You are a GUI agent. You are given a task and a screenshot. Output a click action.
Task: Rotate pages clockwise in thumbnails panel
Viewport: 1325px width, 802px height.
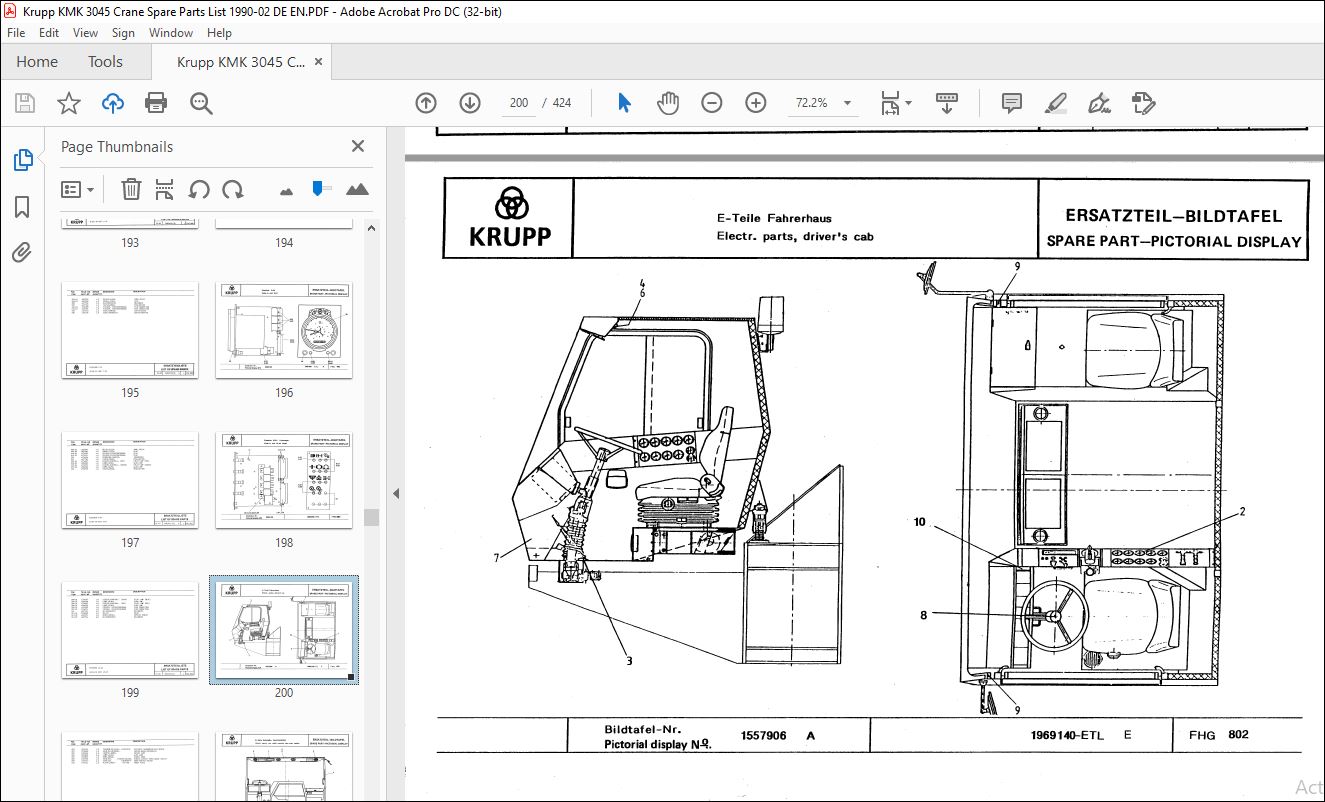[x=233, y=189]
